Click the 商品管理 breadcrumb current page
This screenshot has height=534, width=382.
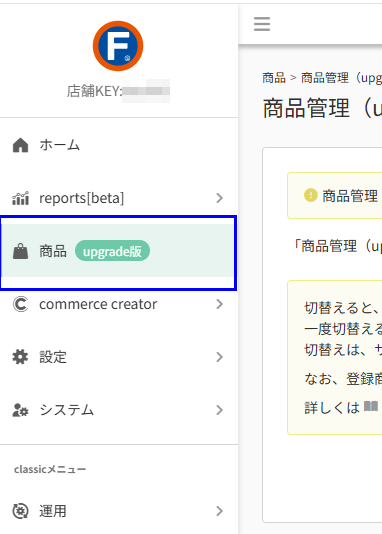[x=341, y=78]
